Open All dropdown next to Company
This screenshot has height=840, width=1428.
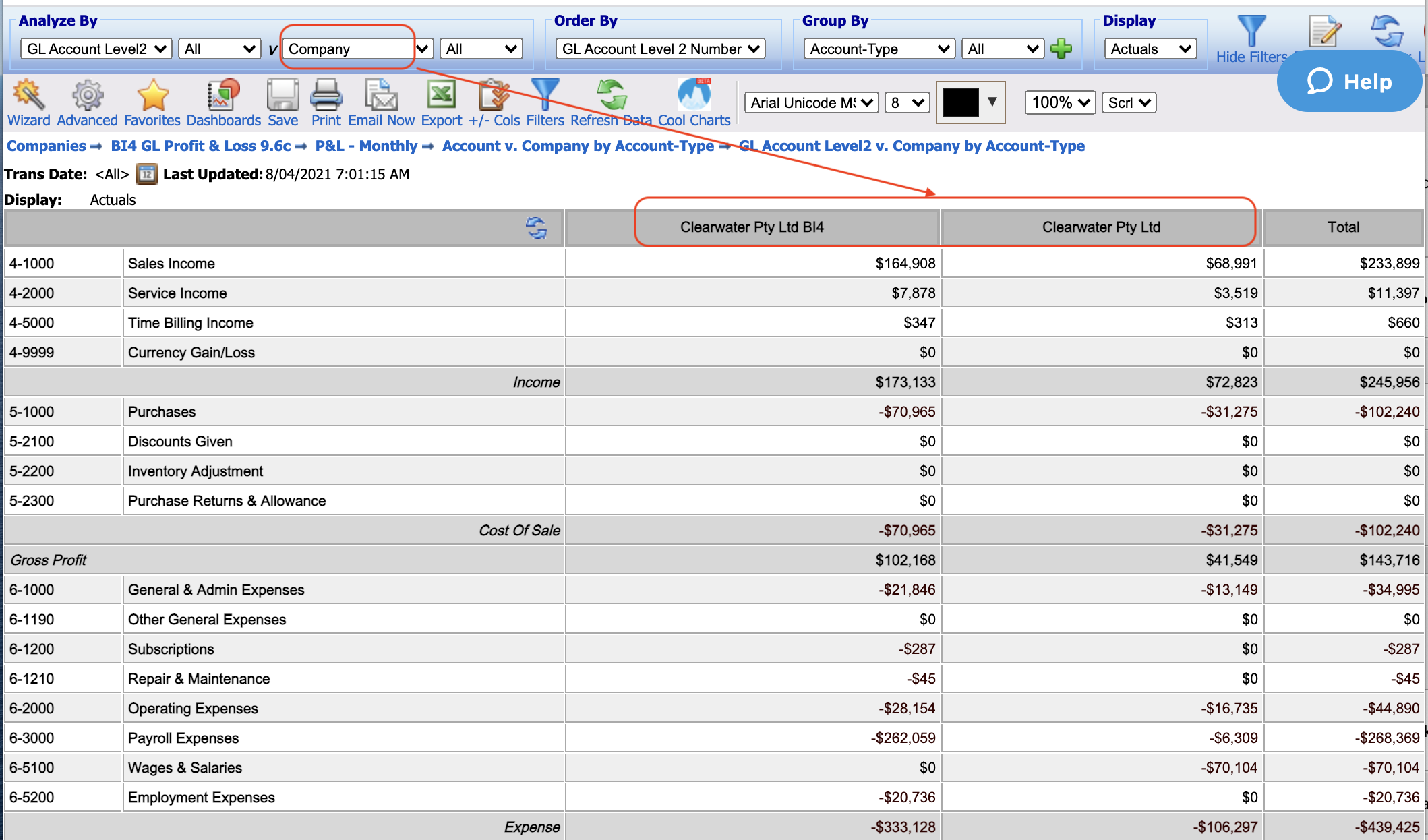tap(481, 49)
